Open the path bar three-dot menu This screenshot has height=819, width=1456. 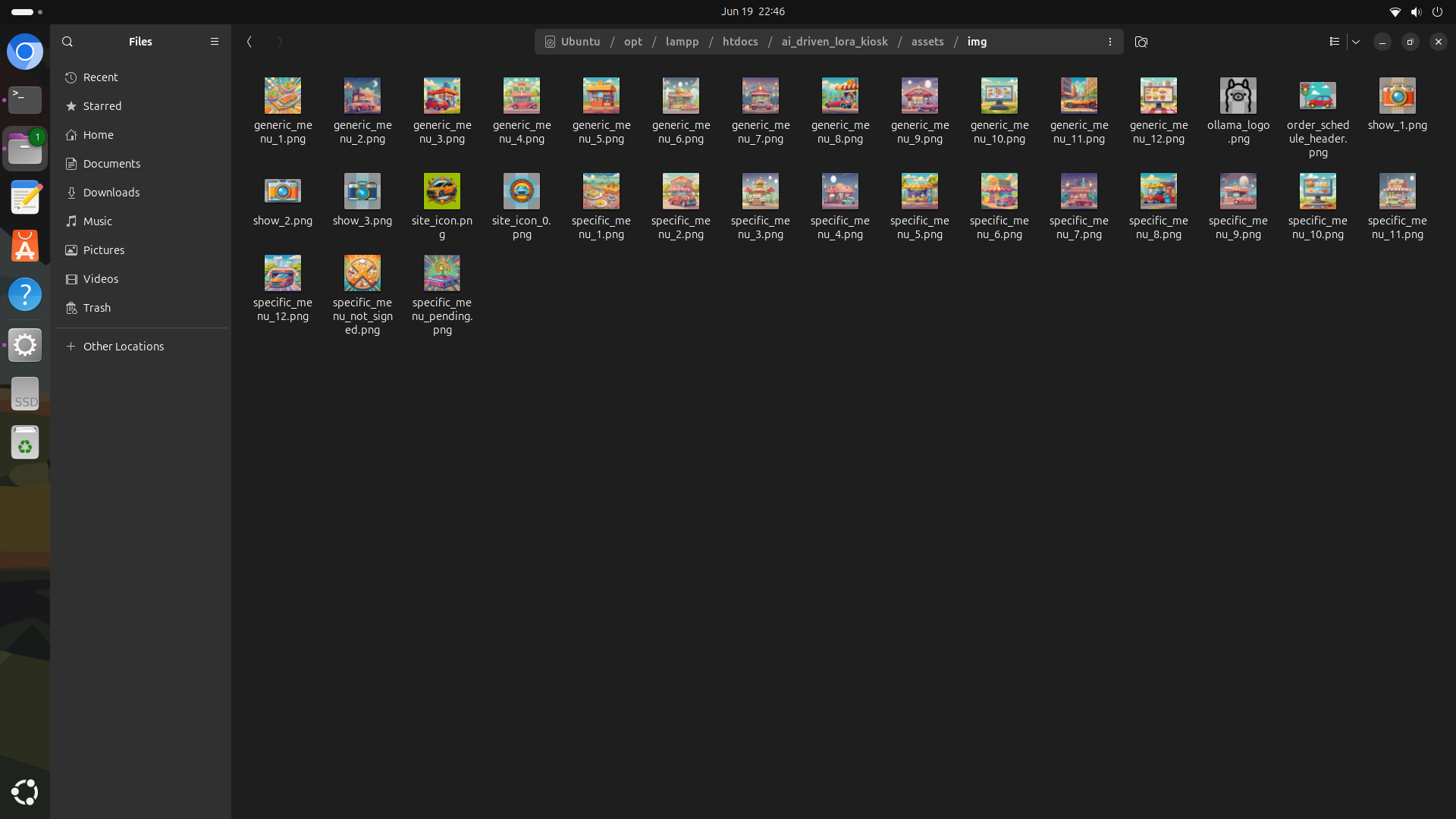pos(1110,42)
